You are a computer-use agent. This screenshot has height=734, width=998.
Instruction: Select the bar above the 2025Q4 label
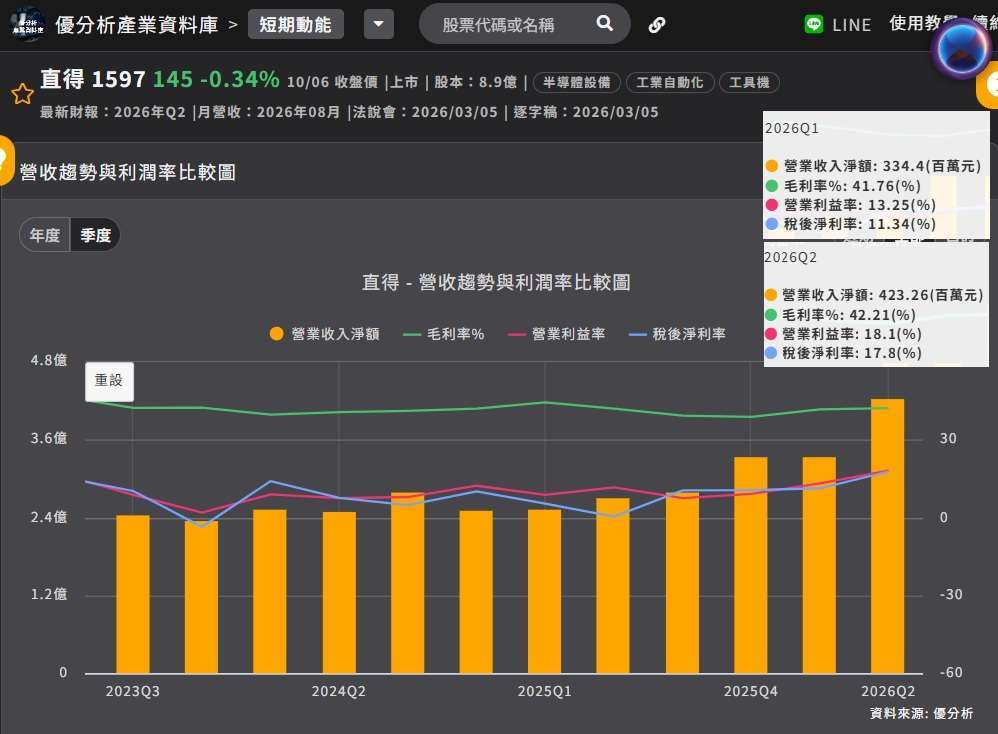(750, 565)
